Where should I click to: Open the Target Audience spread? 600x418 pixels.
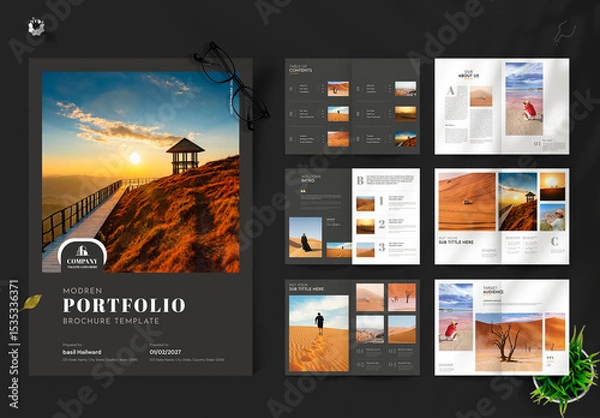502,327
